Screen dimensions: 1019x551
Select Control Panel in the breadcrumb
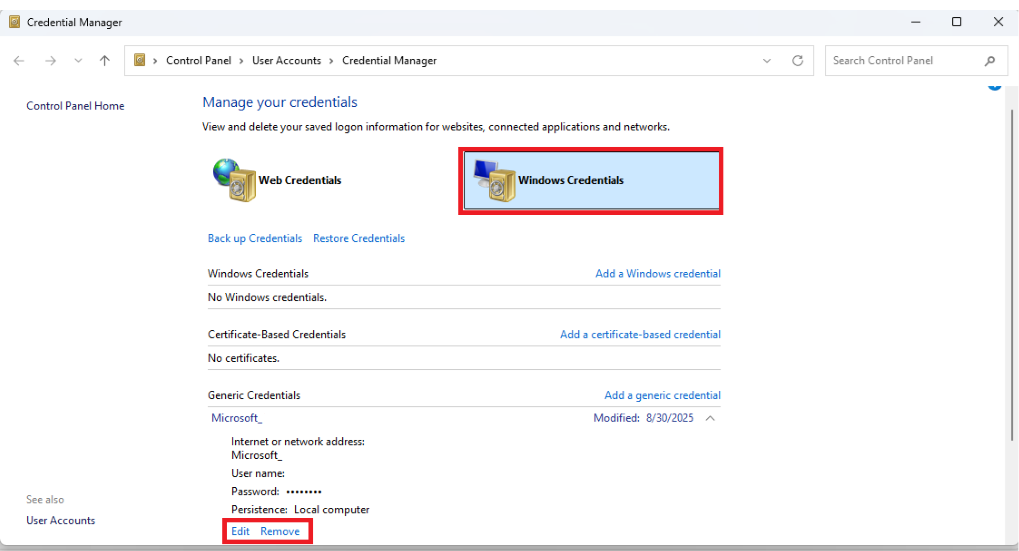(x=198, y=60)
